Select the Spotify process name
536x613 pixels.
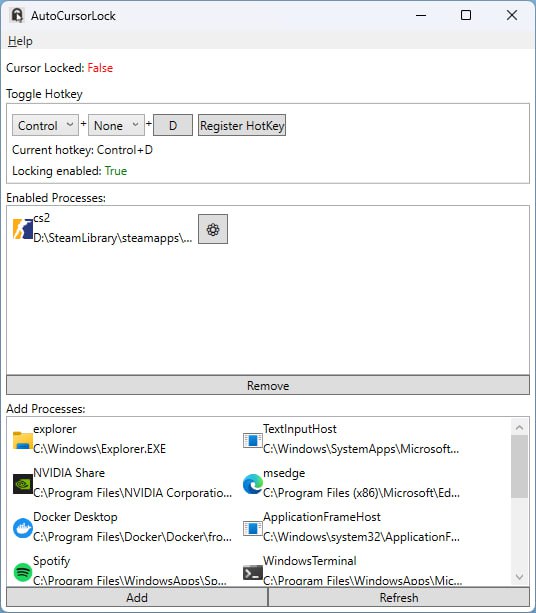point(52,561)
